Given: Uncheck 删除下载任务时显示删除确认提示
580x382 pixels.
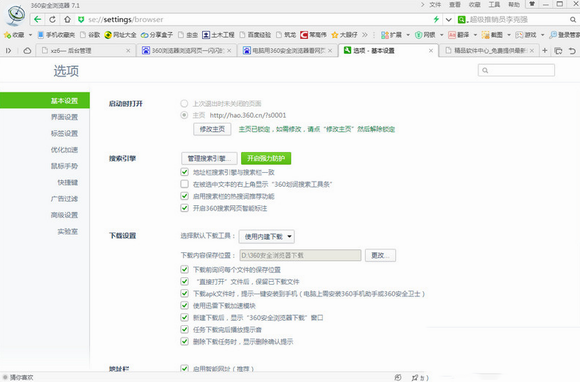Looking at the screenshot, I should point(185,341).
